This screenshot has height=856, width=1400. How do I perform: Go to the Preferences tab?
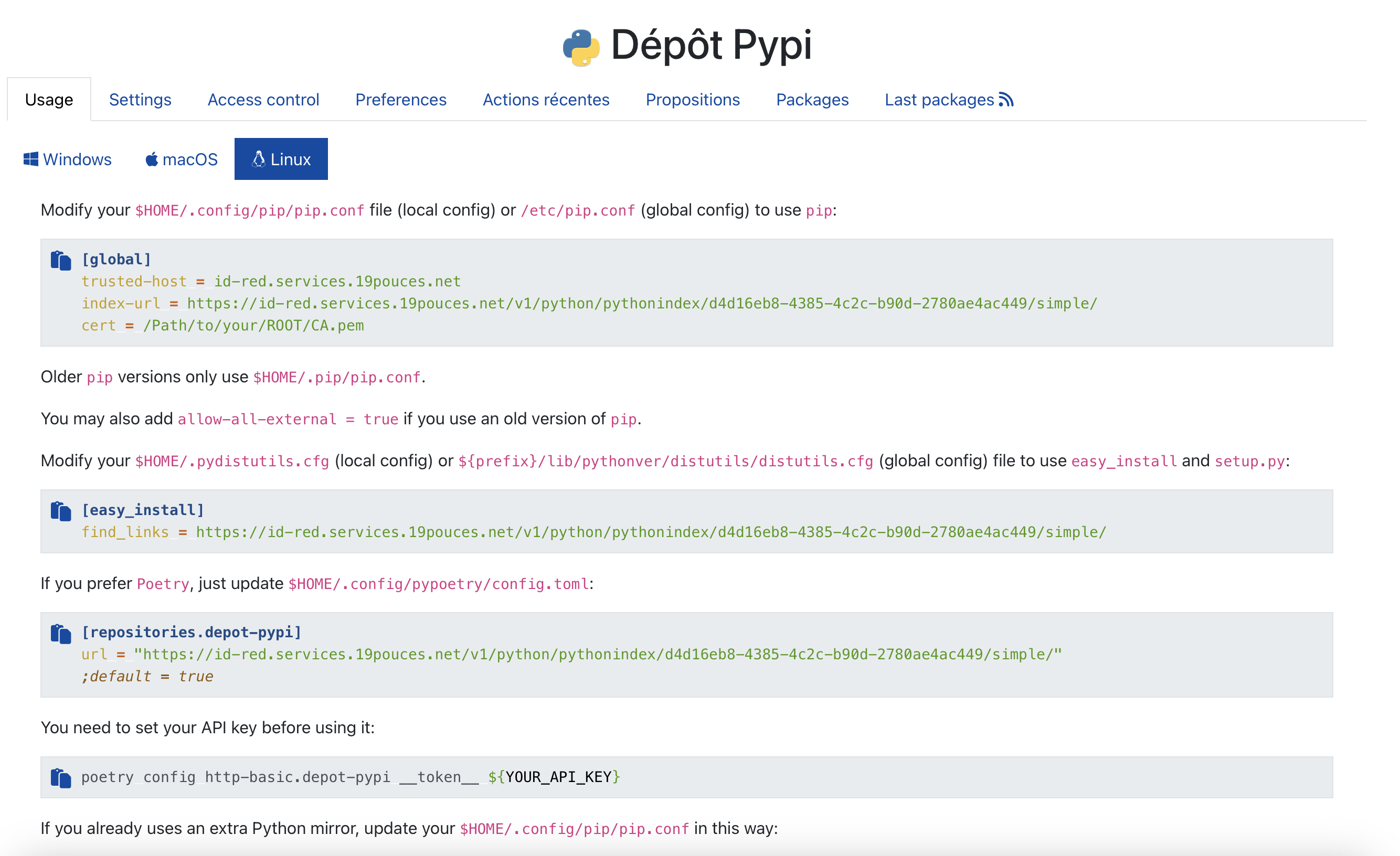tap(400, 100)
